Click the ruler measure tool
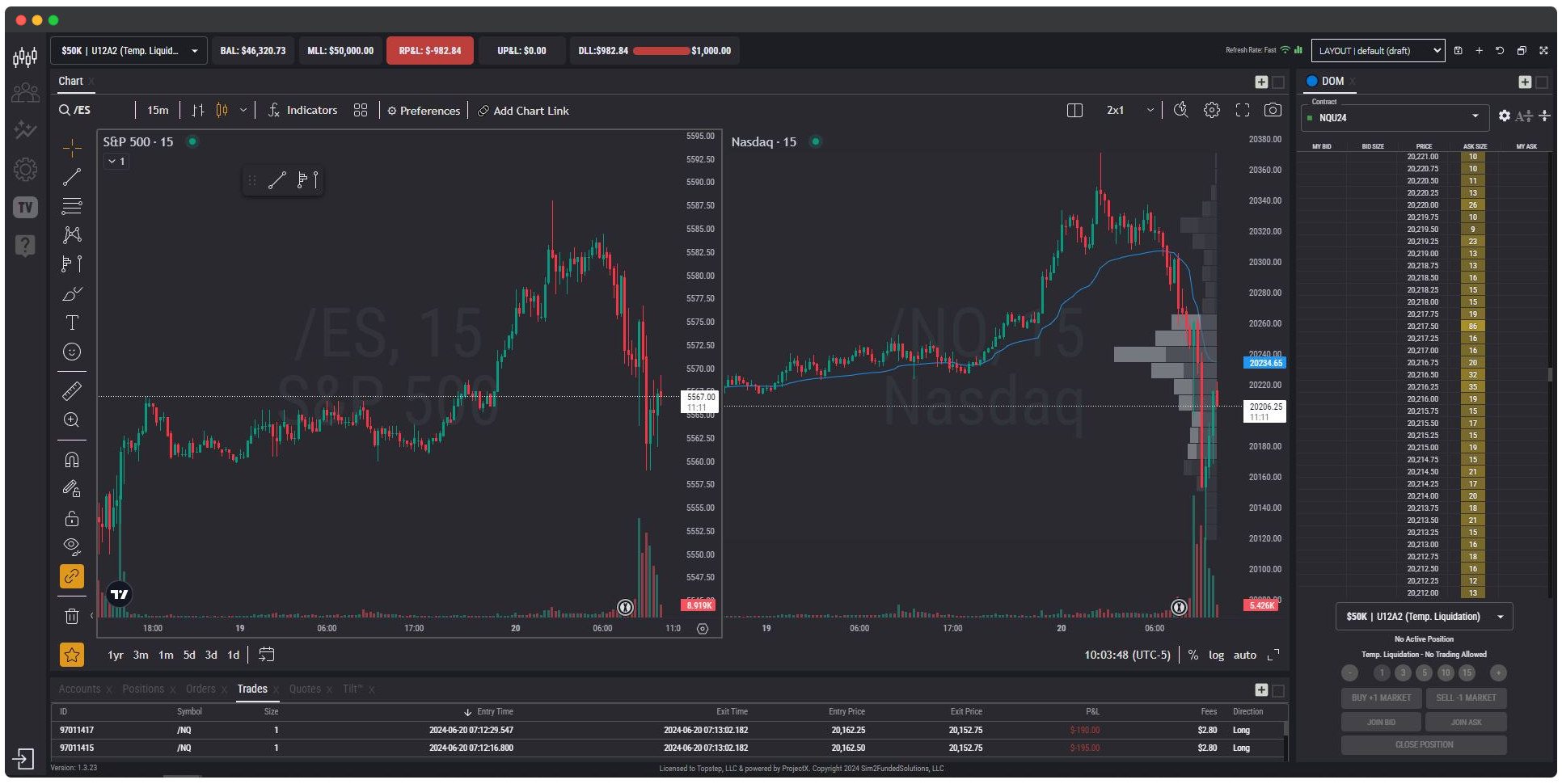The height and width of the screenshot is (784, 1562). tap(72, 391)
